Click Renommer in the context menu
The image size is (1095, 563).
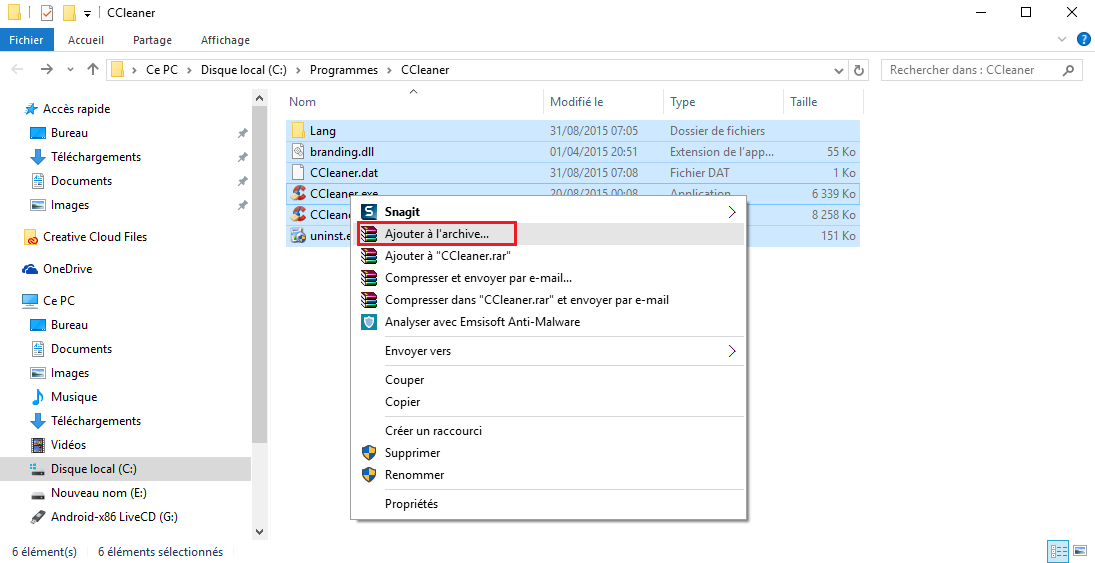point(548,474)
